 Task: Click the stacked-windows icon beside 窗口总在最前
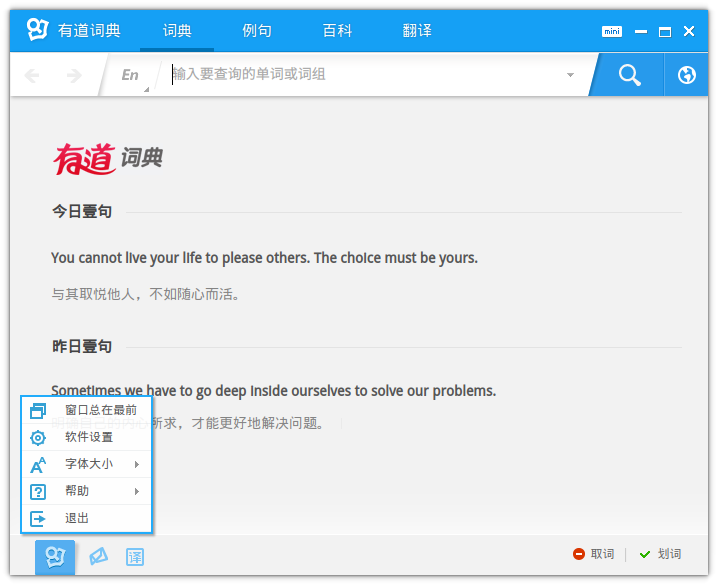tap(38, 411)
